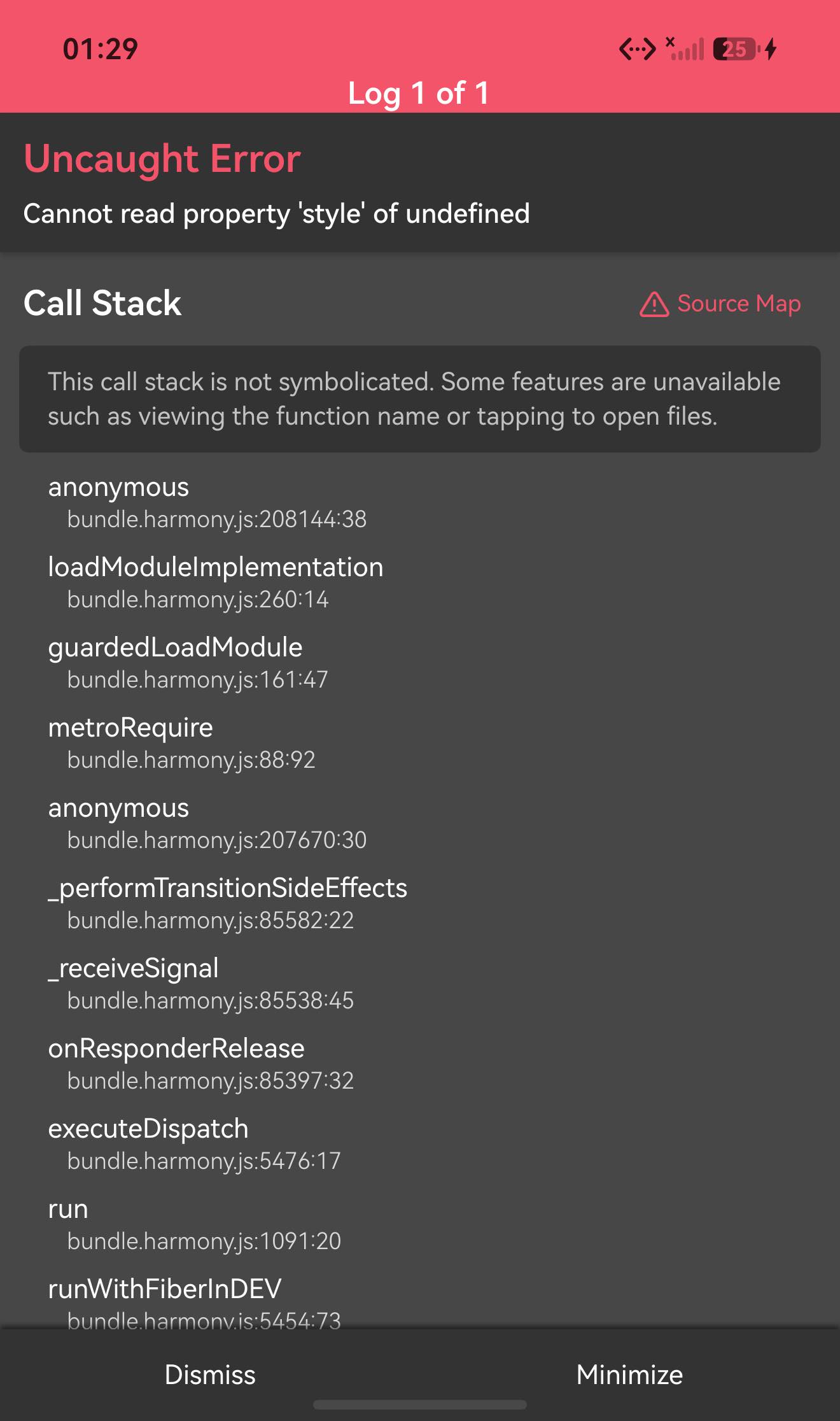Tap the 01:29 clock in status bar
This screenshot has height=1421, width=840.
101,49
